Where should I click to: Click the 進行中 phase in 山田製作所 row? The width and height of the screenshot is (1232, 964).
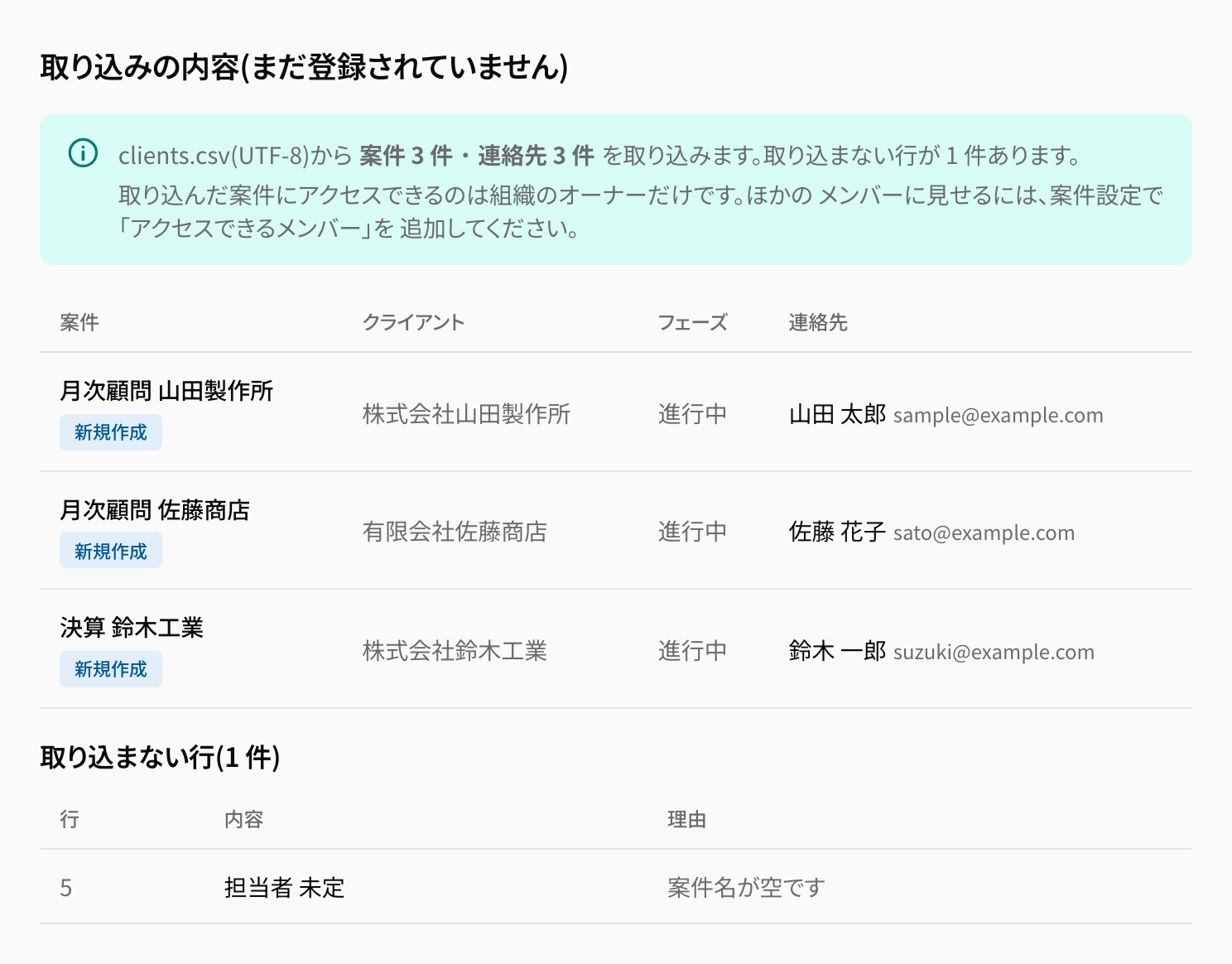tap(692, 414)
